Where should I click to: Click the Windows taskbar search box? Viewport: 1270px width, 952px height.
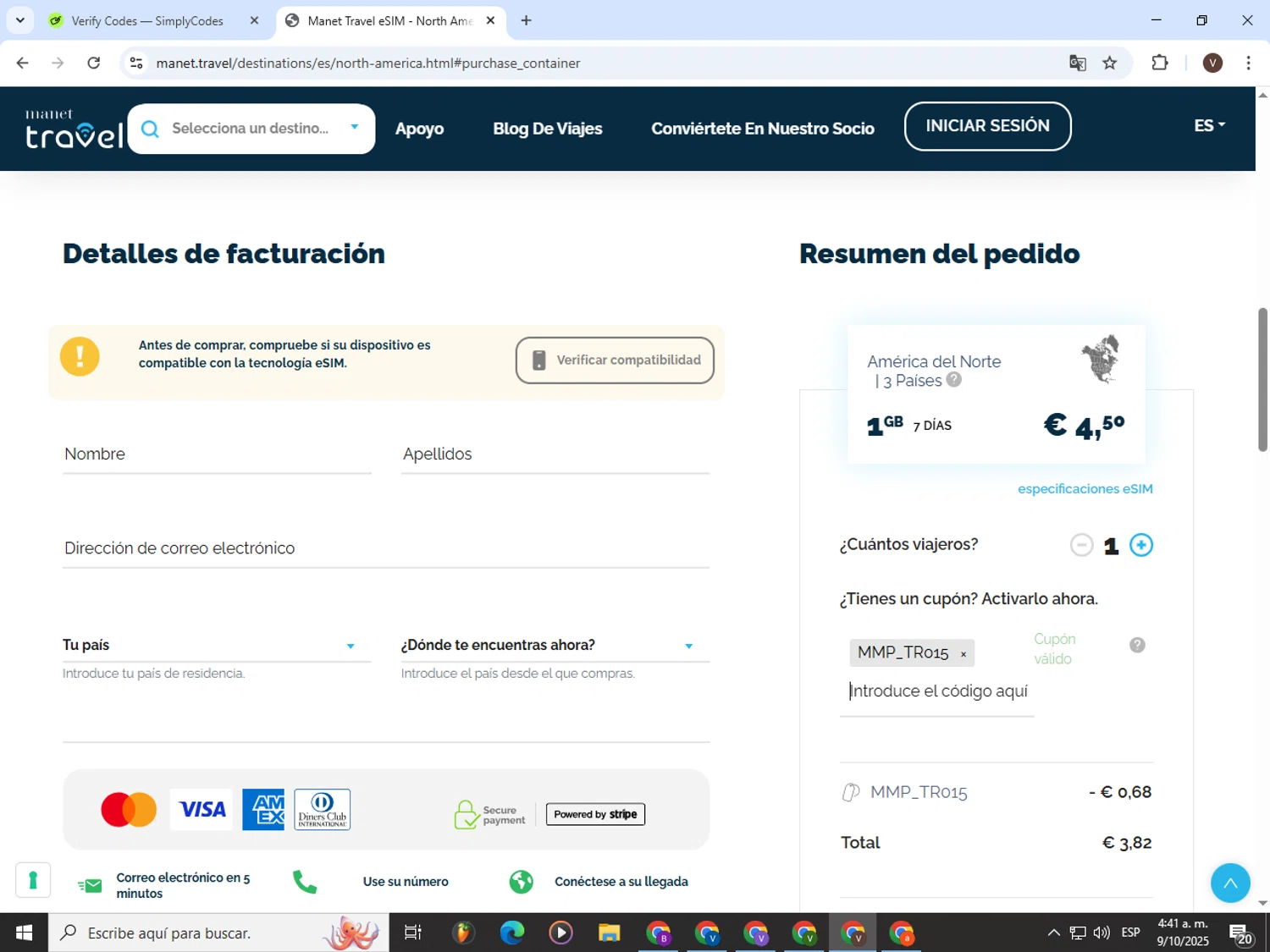(218, 933)
